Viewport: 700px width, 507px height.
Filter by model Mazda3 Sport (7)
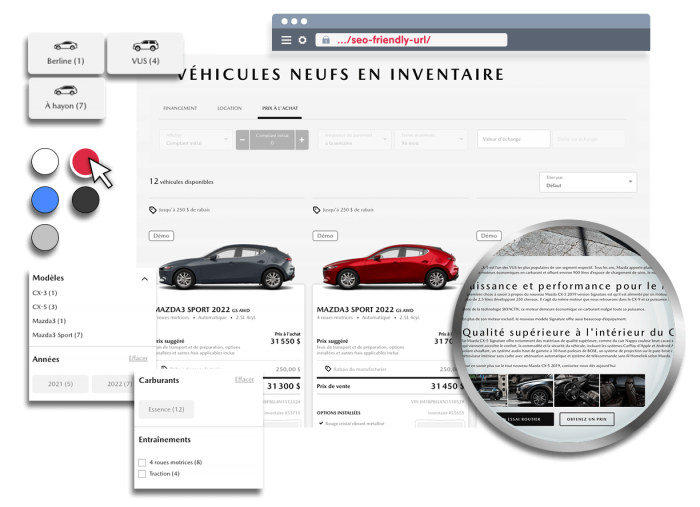58,335
